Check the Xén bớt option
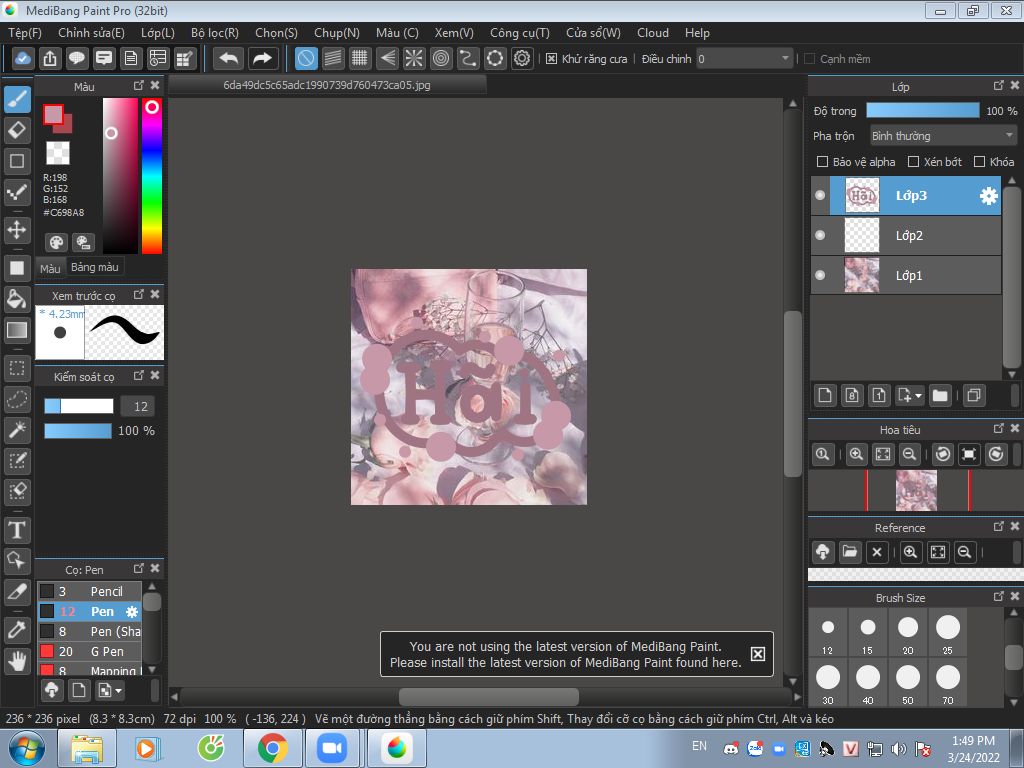The height and width of the screenshot is (768, 1024). (914, 162)
